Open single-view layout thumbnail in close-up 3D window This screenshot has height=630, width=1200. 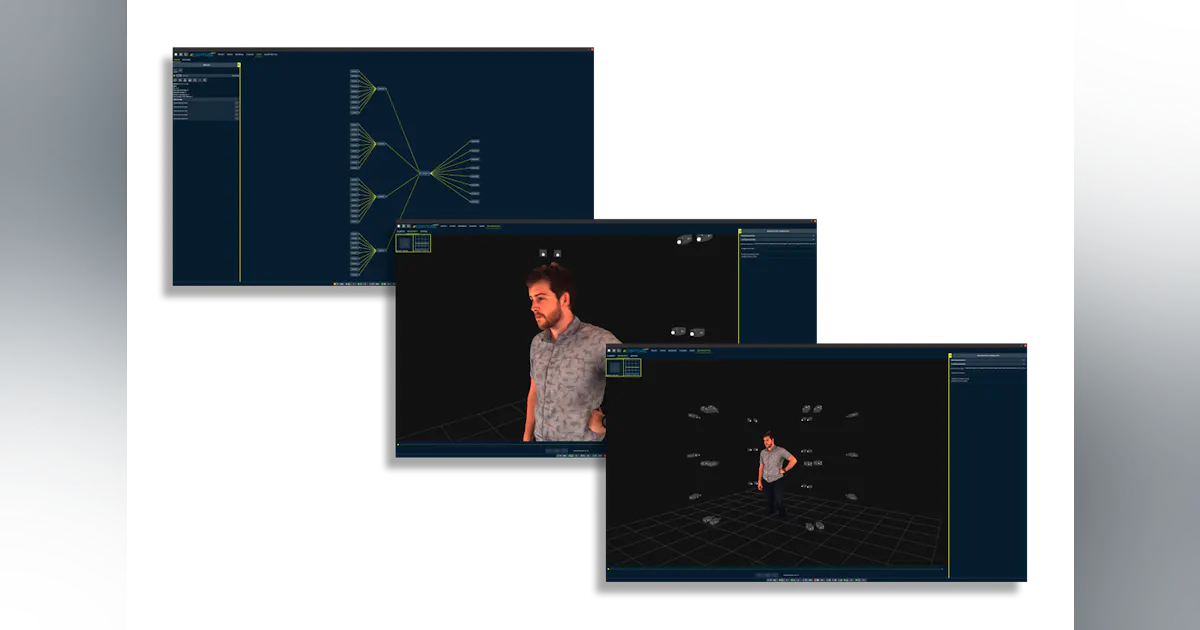[404, 242]
